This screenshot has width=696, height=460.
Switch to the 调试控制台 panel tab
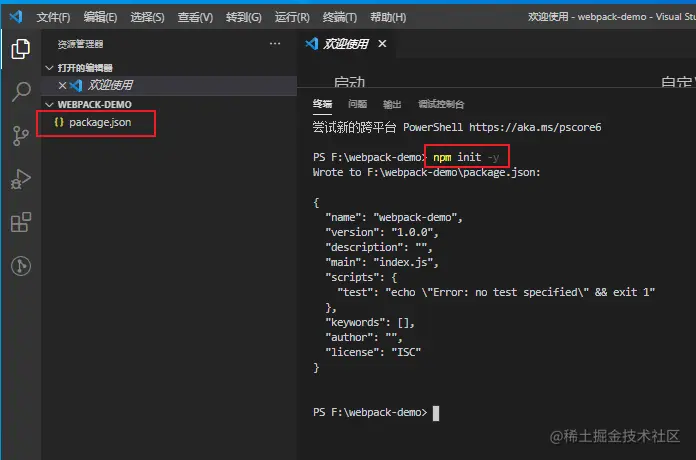pos(441,104)
